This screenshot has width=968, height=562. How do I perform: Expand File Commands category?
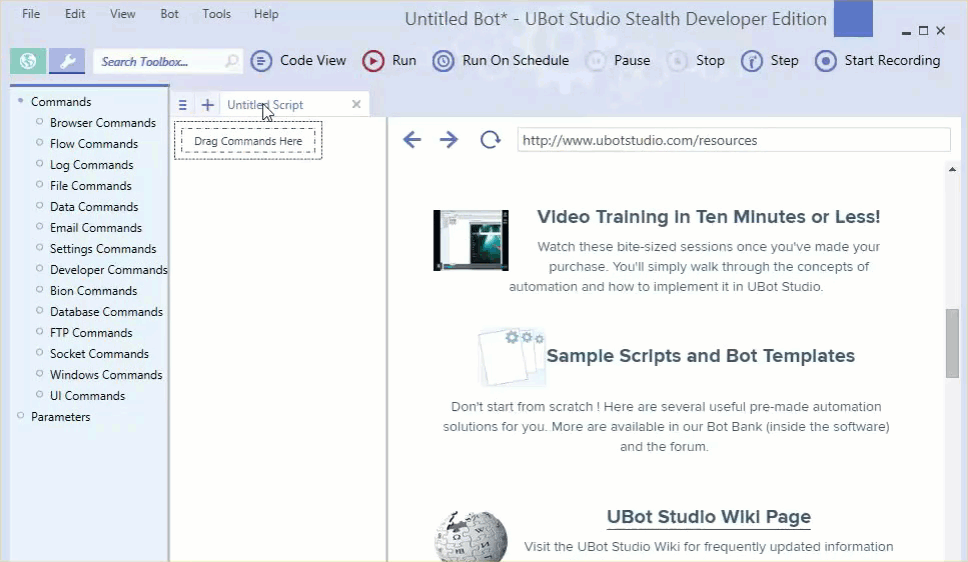pos(40,185)
